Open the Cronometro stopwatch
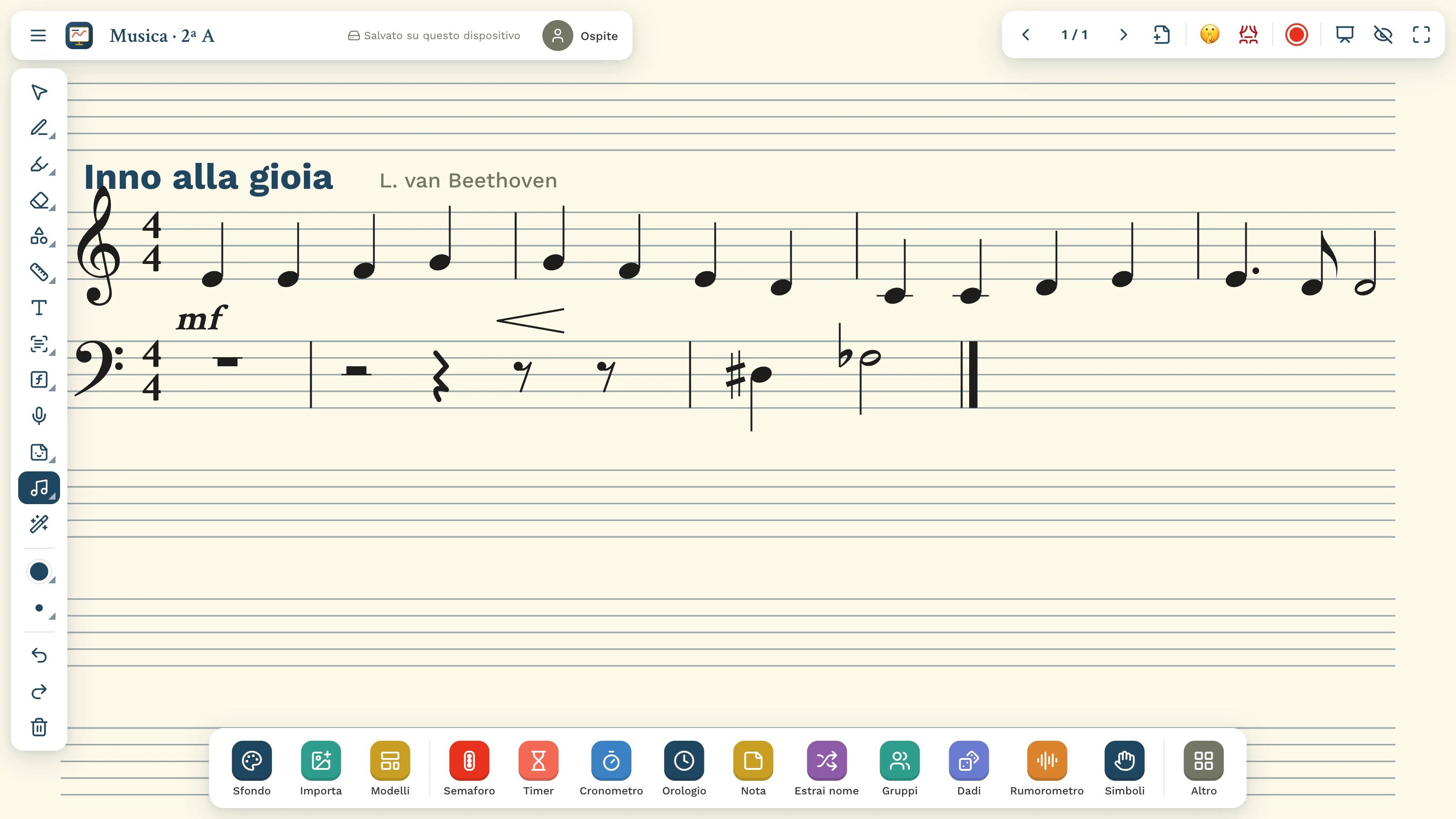This screenshot has width=1456, height=819. [x=611, y=768]
